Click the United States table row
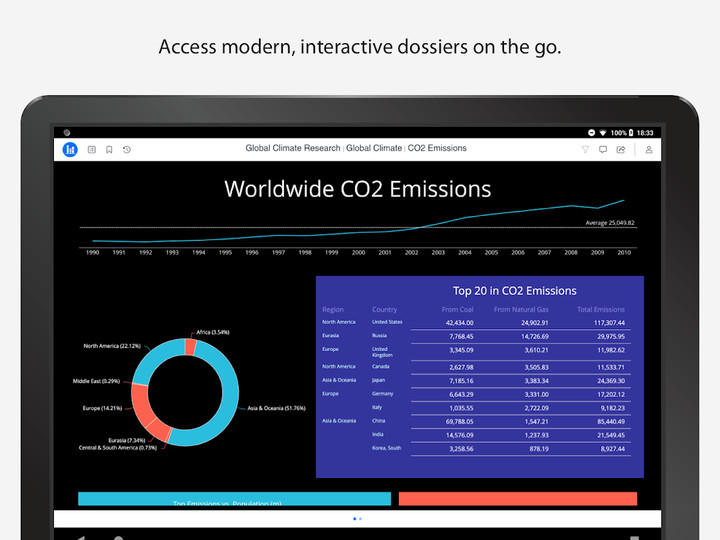 (480, 323)
